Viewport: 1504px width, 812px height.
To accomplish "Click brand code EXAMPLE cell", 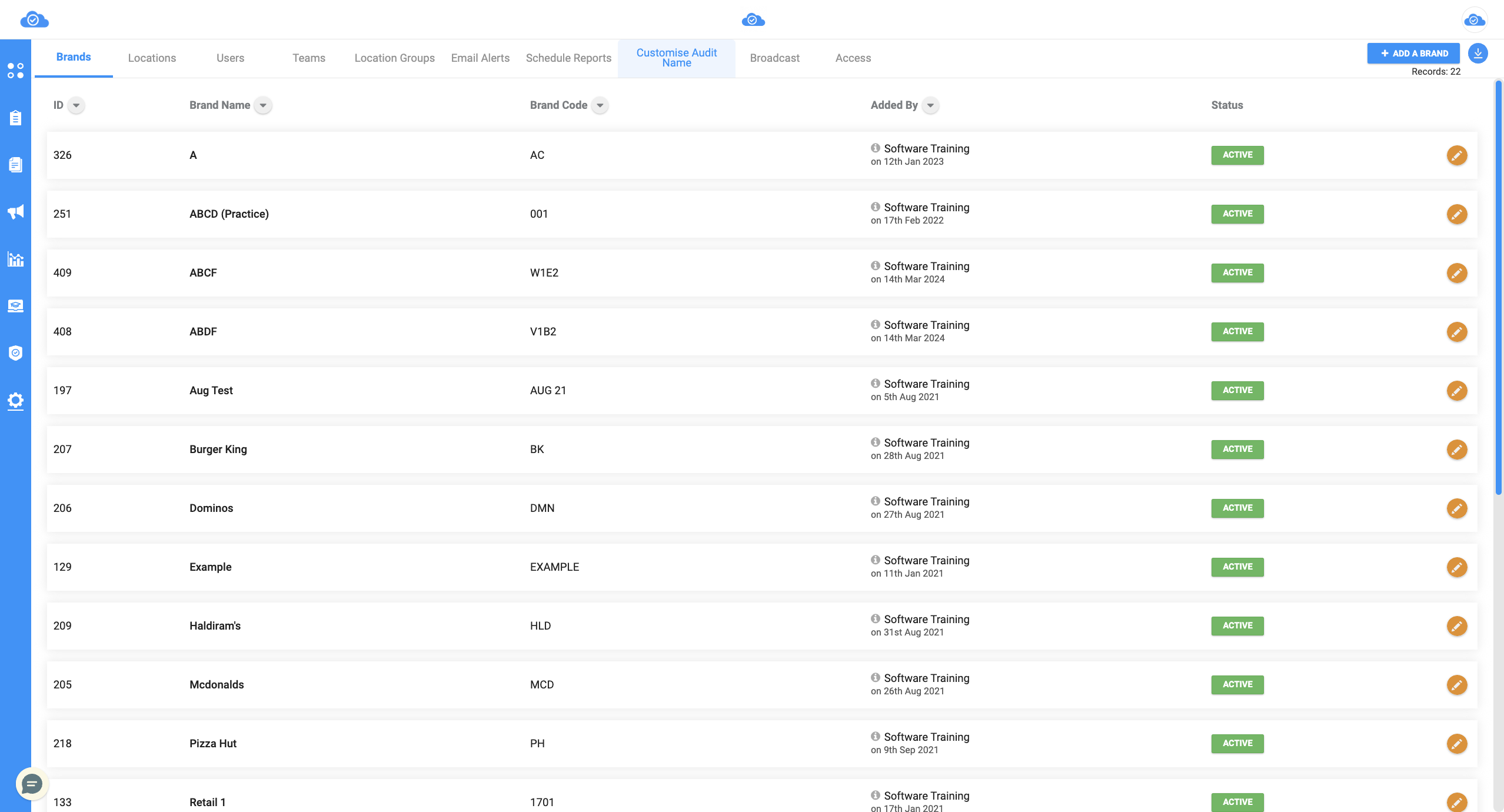I will click(x=554, y=567).
